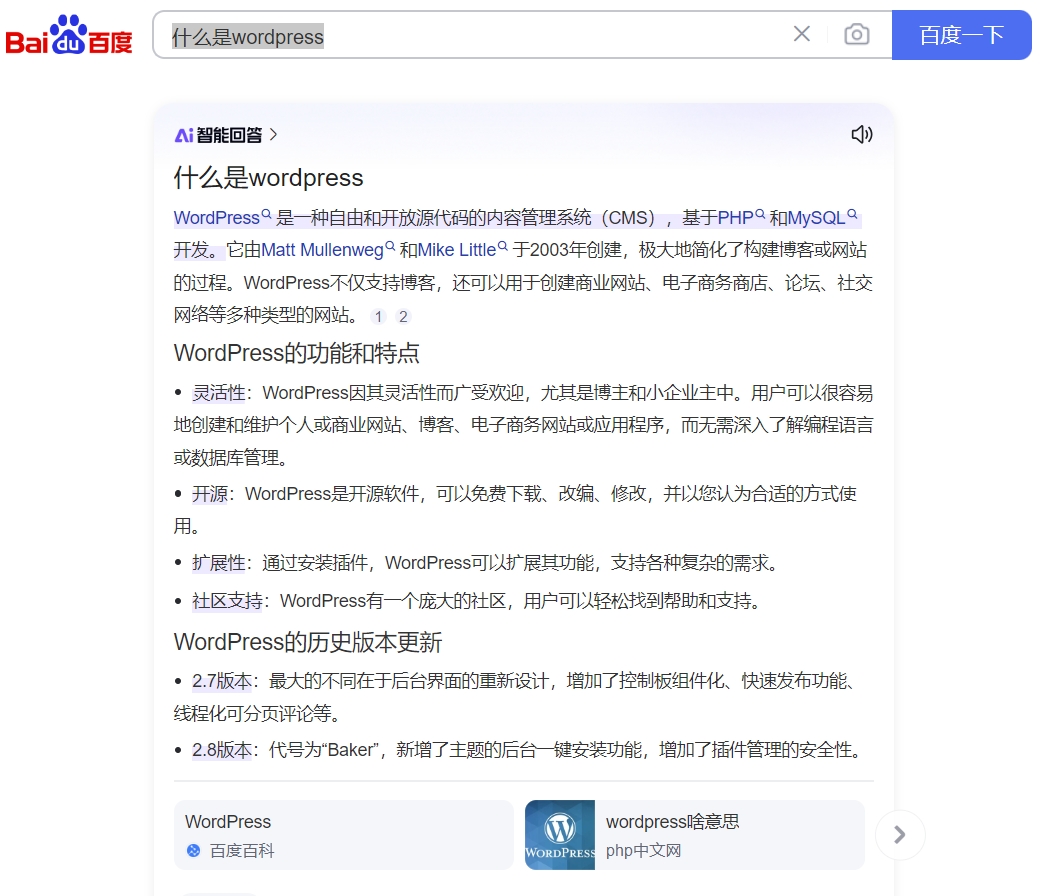This screenshot has width=1060, height=896.
Task: Open wordpress啥意思 php中文网 card
Action: pyautogui.click(x=695, y=835)
